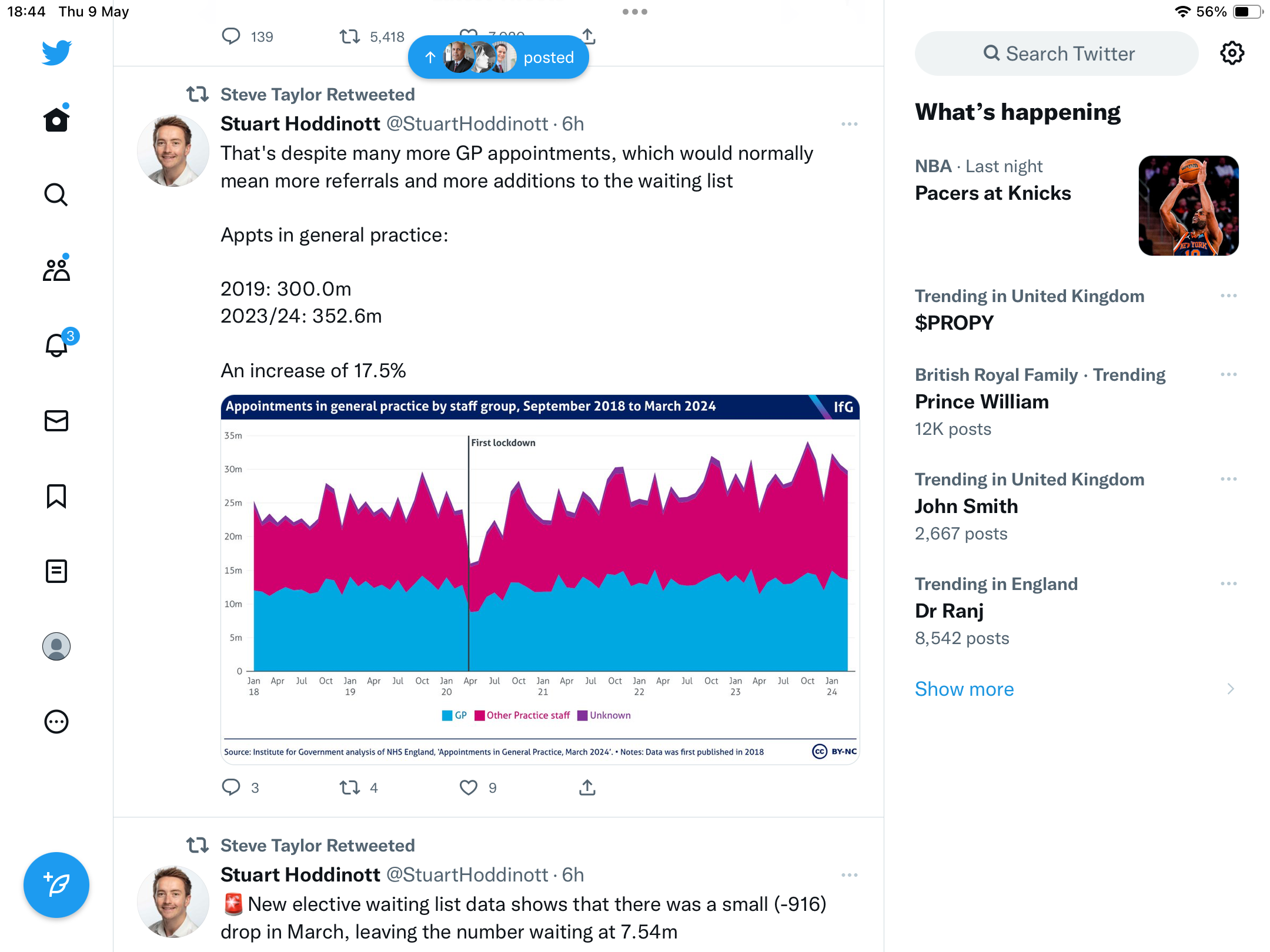
Task: Open the More circle menu in sidebar
Action: tap(56, 722)
